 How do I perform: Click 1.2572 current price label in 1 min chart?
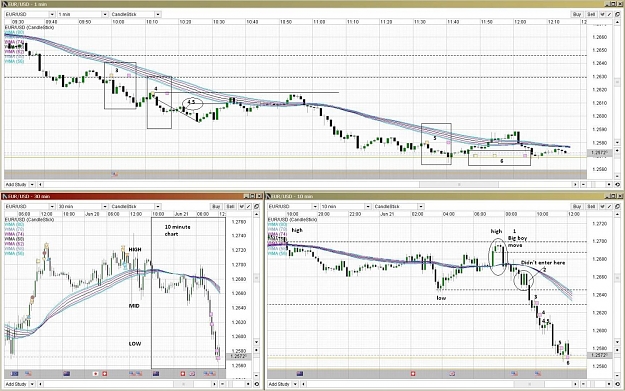[x=599, y=153]
